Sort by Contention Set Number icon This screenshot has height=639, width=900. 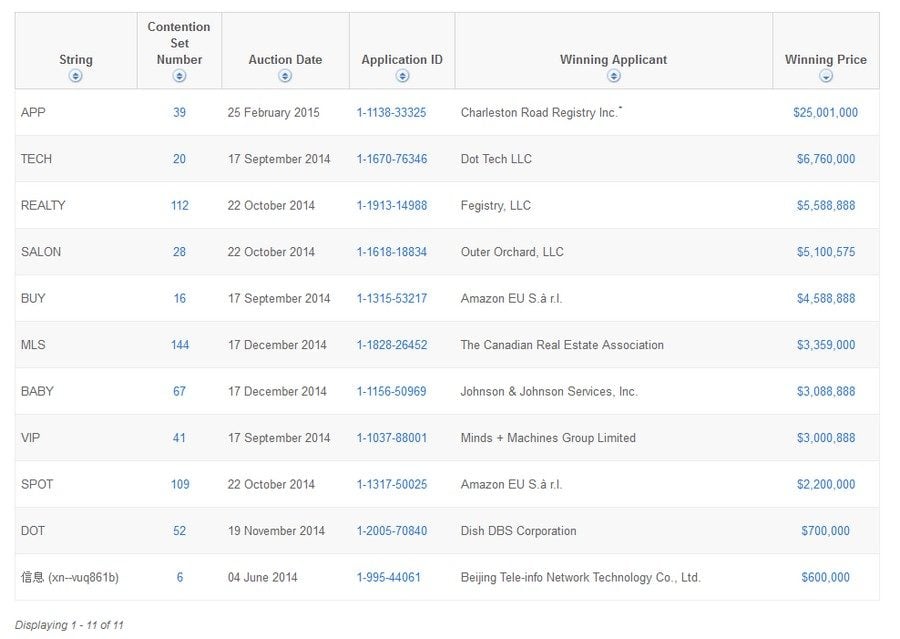[179, 76]
